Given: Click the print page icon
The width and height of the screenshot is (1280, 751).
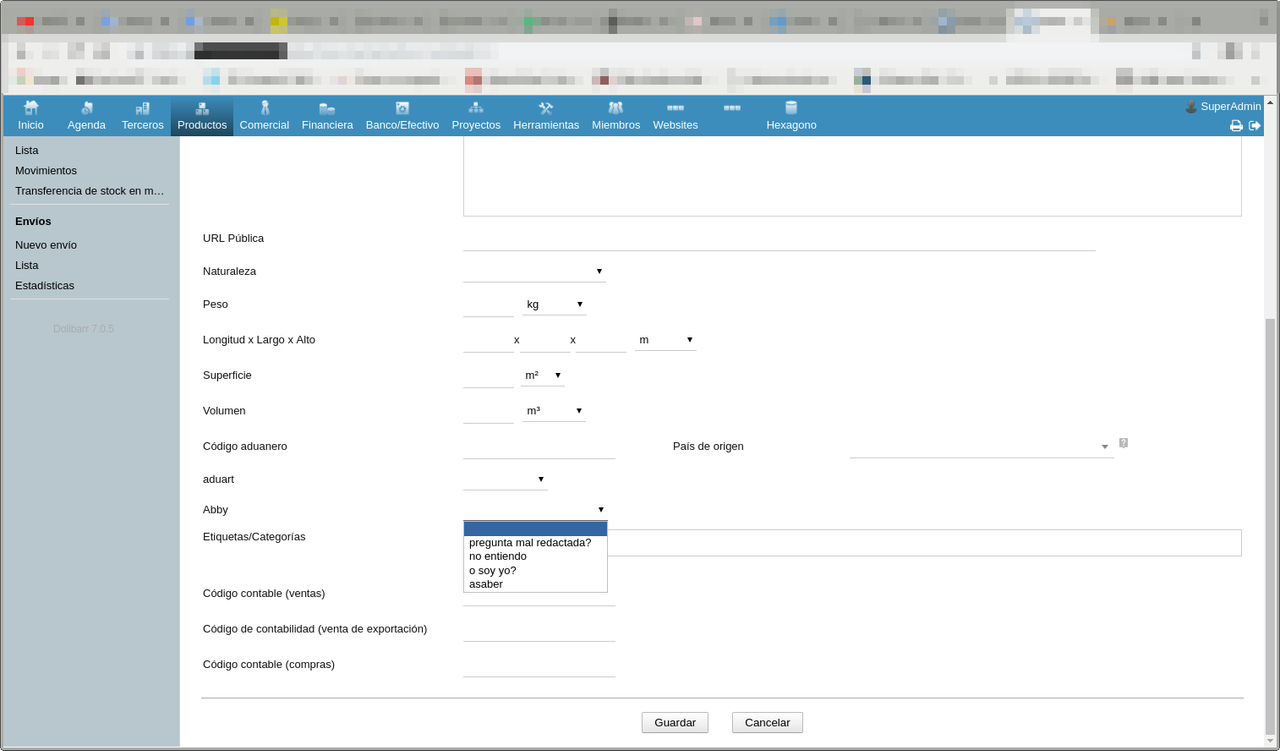Looking at the screenshot, I should pyautogui.click(x=1236, y=125).
